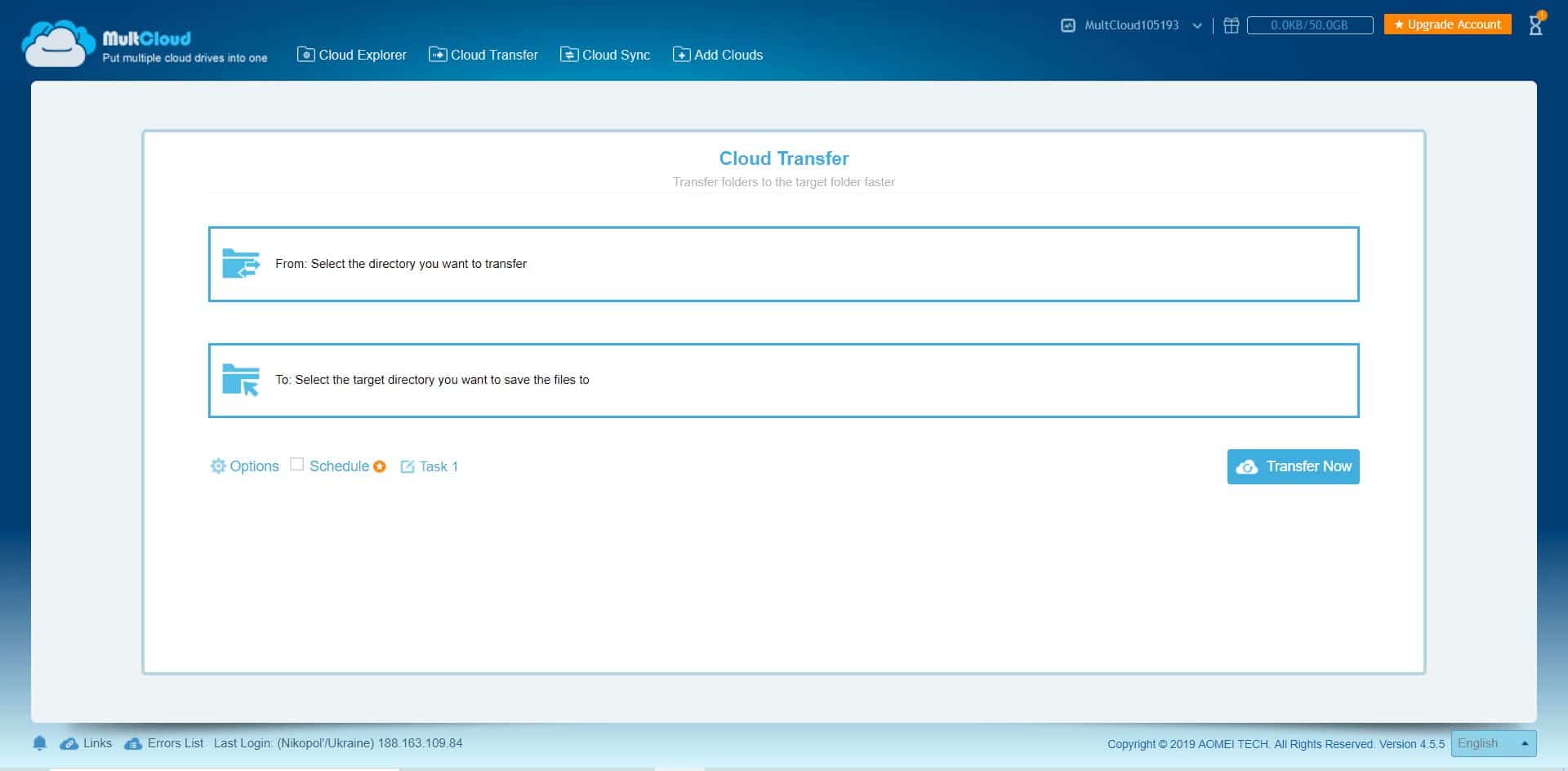The image size is (1568, 771).
Task: Enable the Schedule checkbox
Action: (297, 465)
